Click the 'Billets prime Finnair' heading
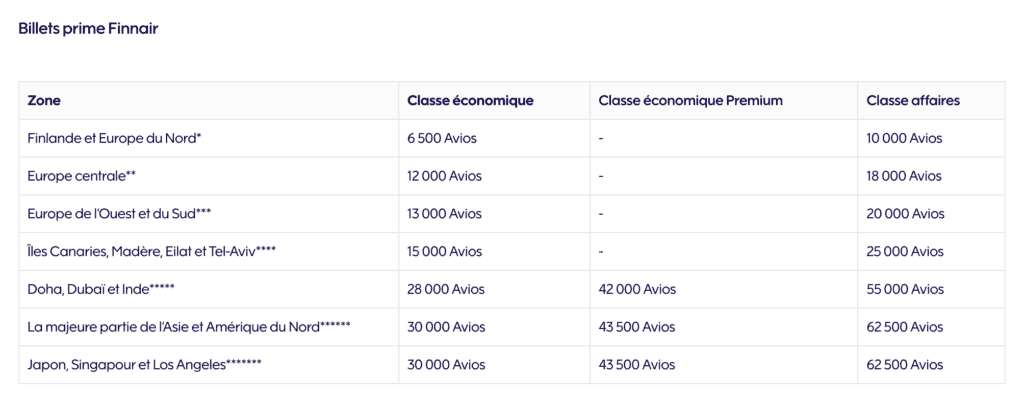 click(88, 29)
